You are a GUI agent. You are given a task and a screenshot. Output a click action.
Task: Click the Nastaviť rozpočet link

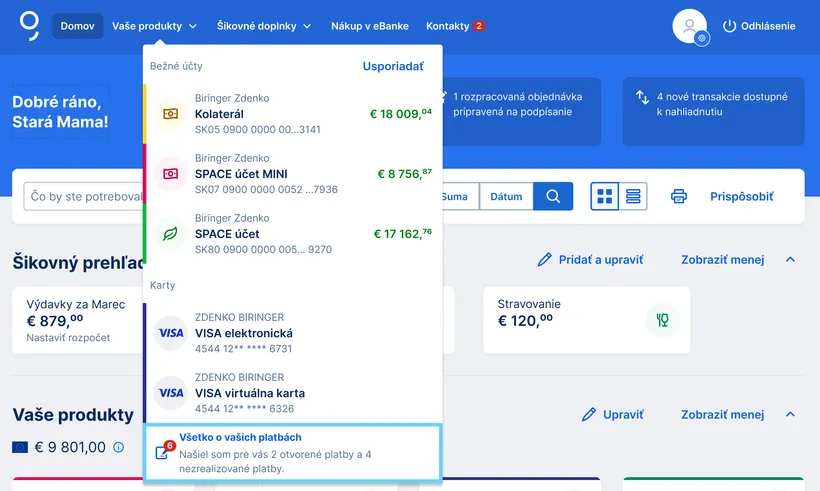pyautogui.click(x=68, y=338)
